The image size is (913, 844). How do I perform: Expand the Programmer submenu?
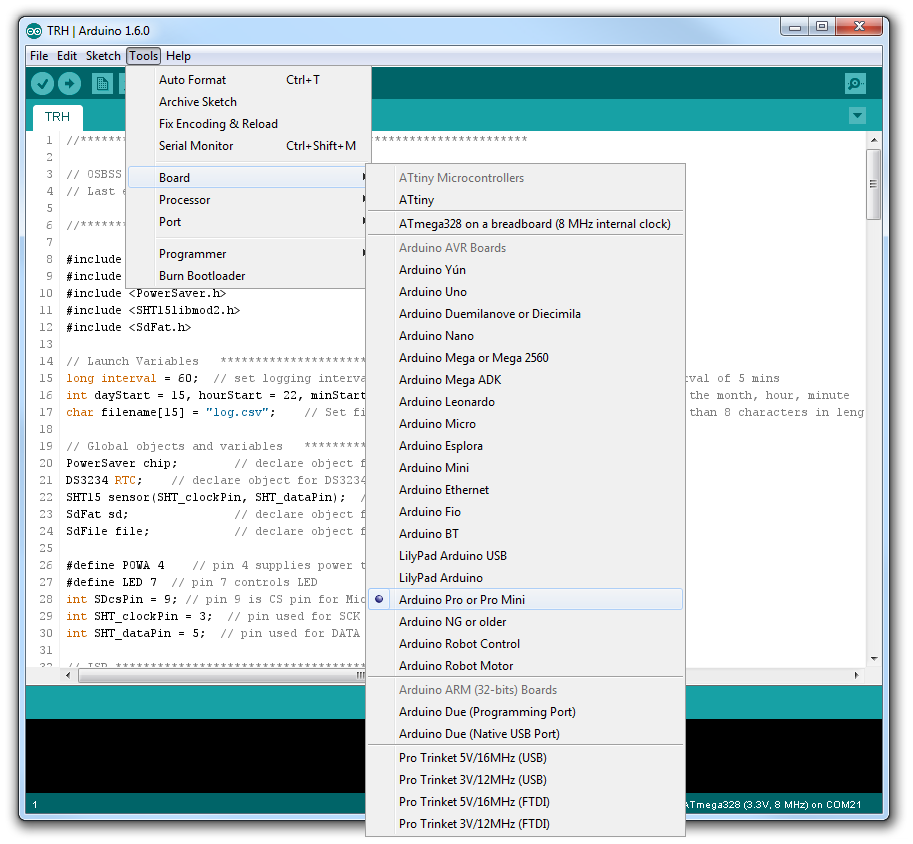(x=249, y=254)
